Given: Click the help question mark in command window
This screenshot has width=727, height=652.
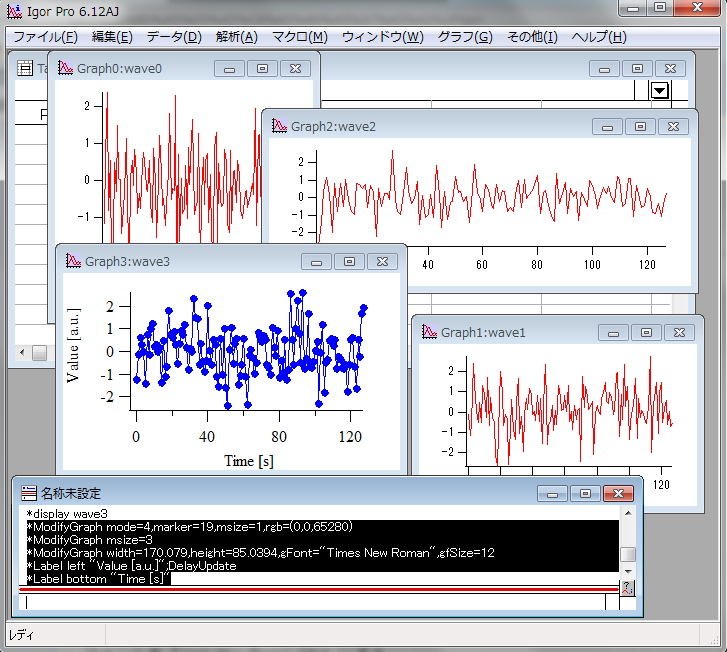Looking at the screenshot, I should click(x=627, y=587).
